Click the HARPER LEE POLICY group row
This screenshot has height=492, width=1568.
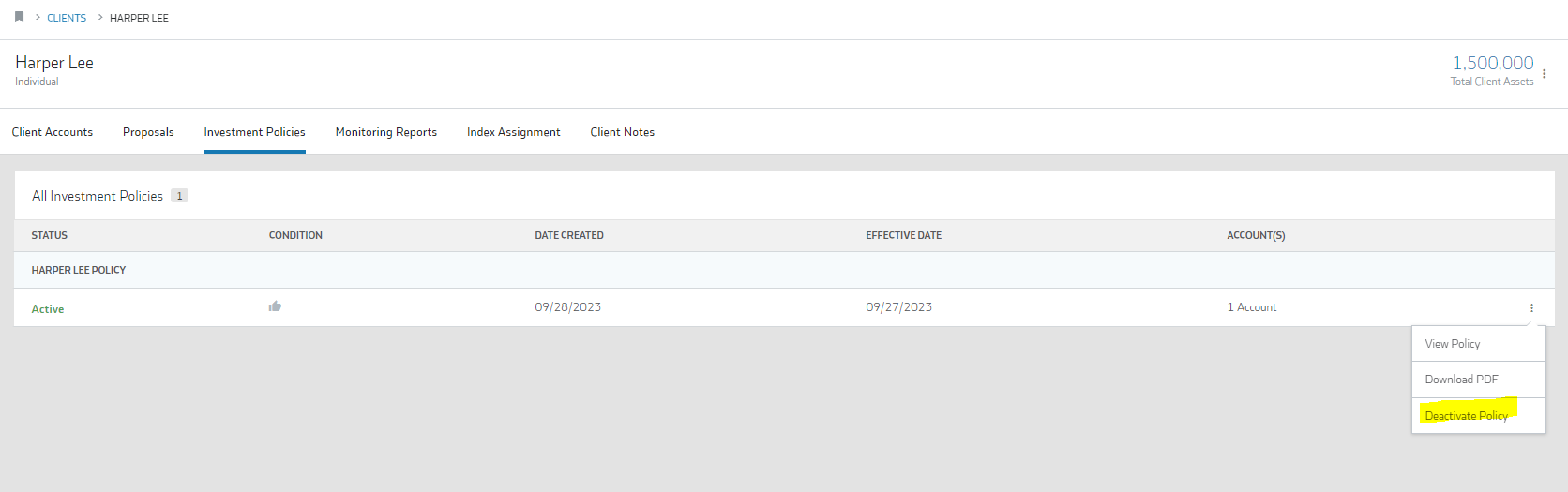click(x=784, y=270)
